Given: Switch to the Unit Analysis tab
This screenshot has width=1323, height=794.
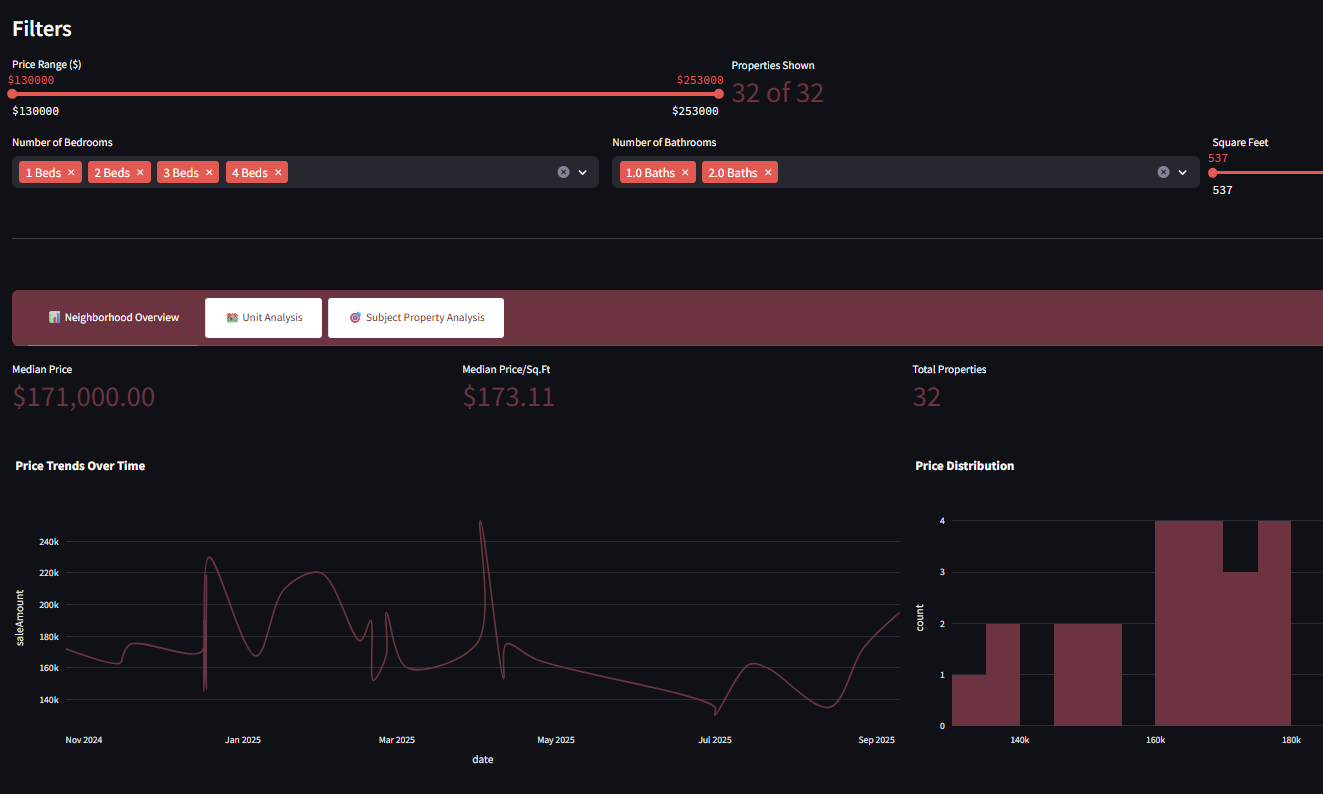Looking at the screenshot, I should point(264,318).
